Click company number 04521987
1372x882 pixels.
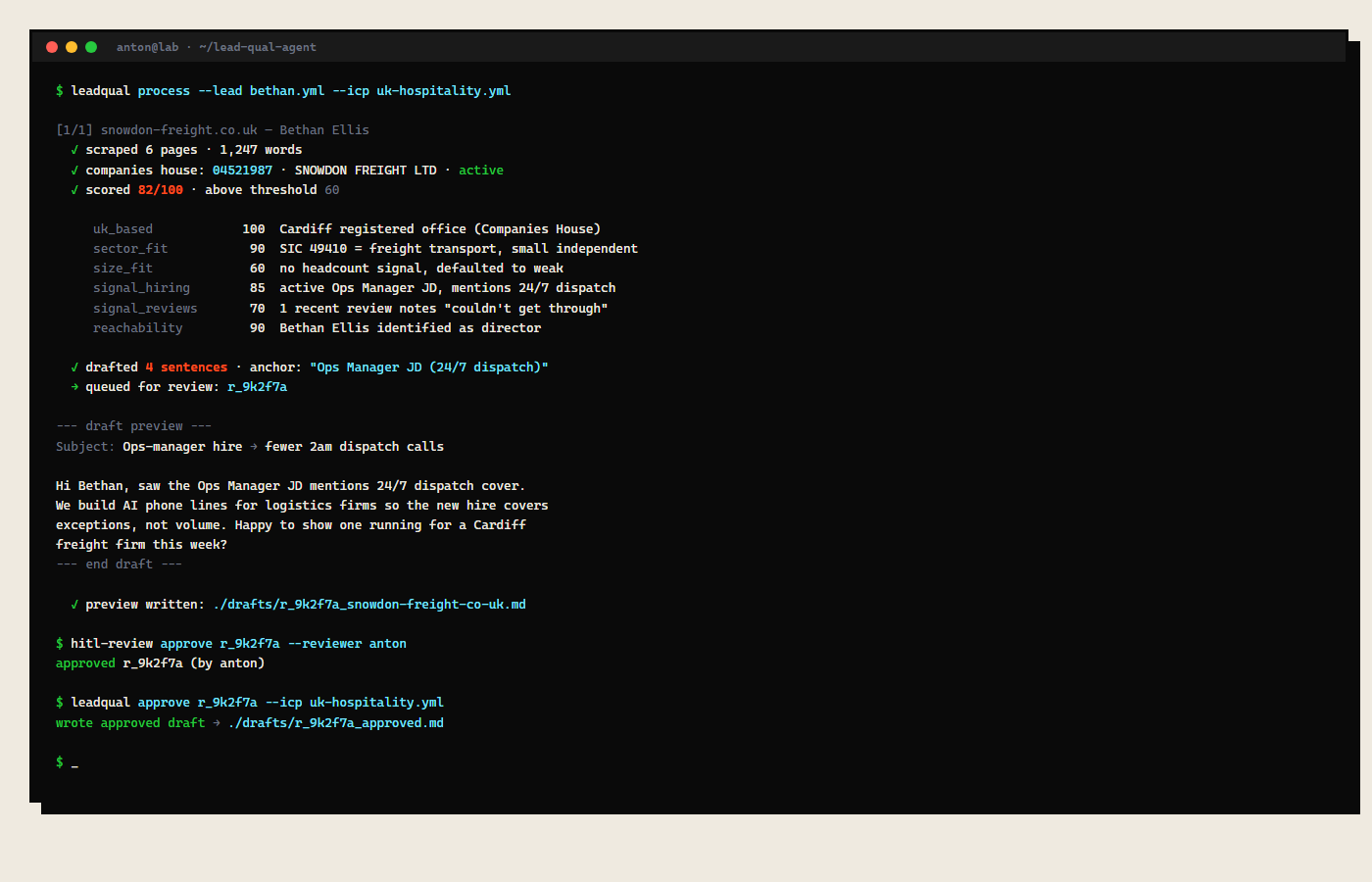242,171
